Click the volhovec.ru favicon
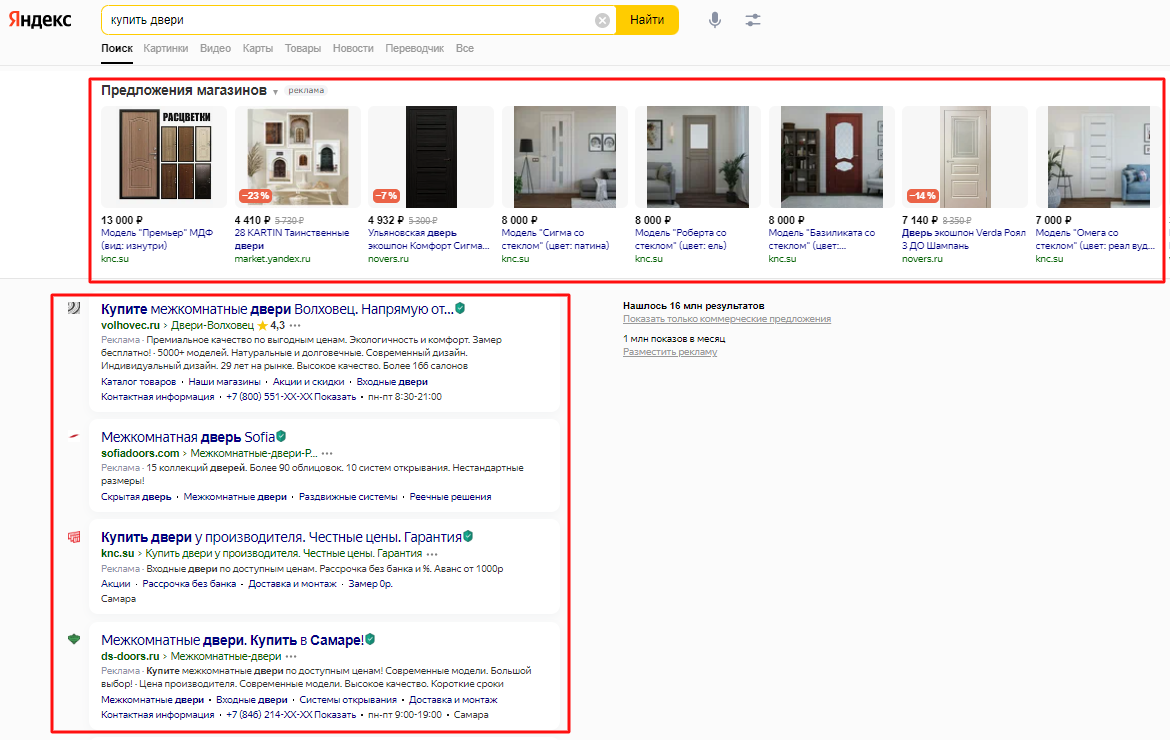The height and width of the screenshot is (740, 1170). point(74,307)
